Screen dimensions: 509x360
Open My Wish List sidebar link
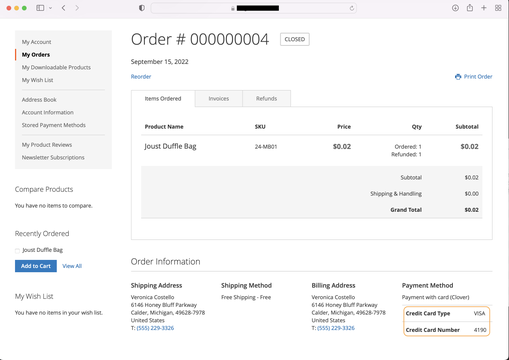tap(38, 80)
